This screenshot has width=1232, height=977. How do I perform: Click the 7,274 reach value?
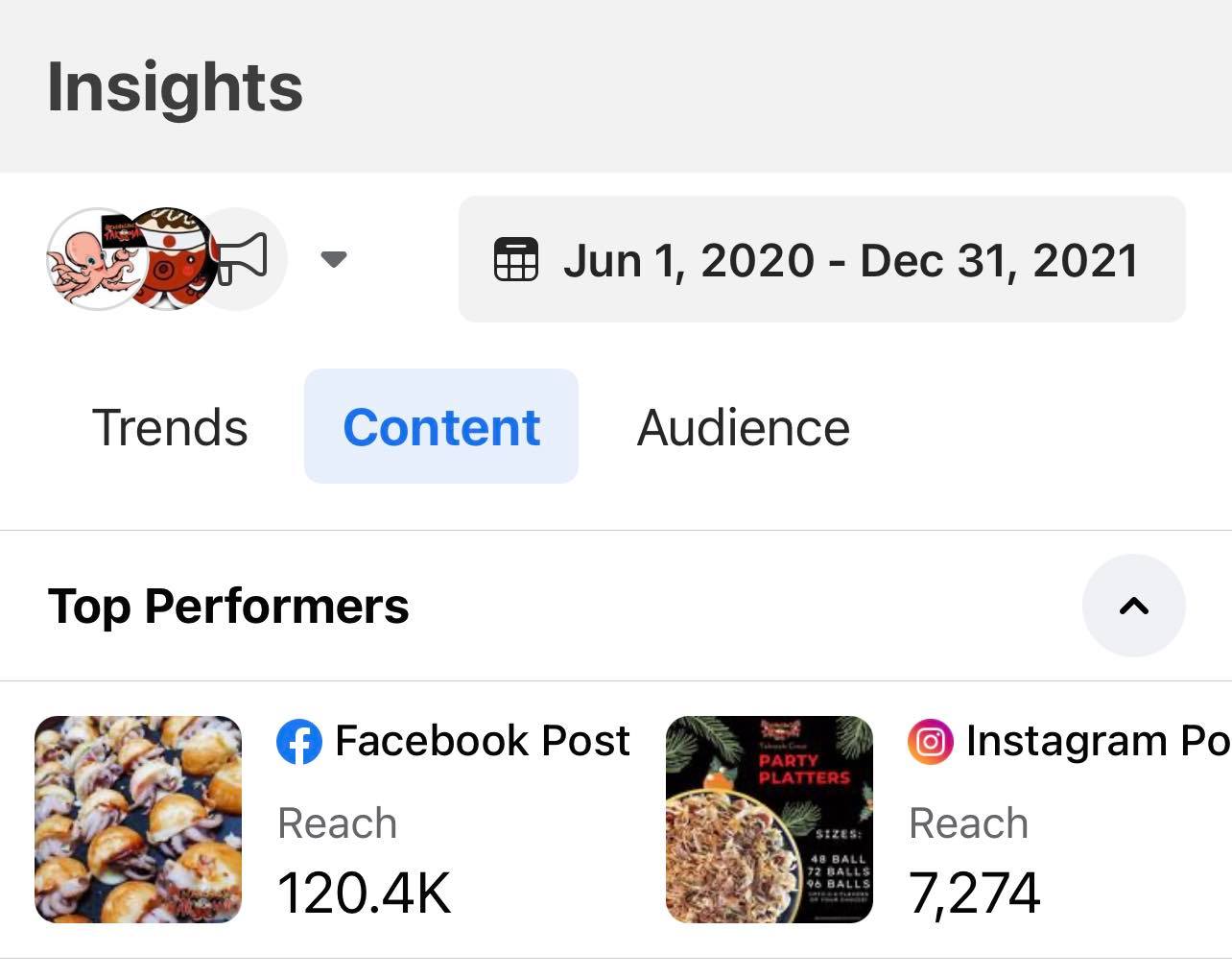pos(974,893)
